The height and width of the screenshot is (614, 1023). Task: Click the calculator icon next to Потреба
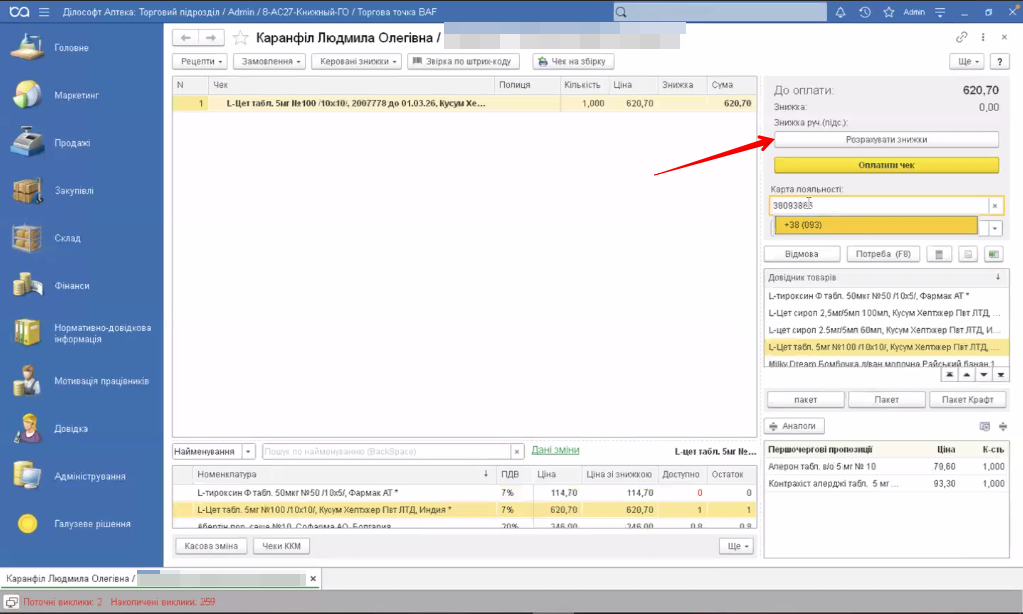(x=938, y=254)
